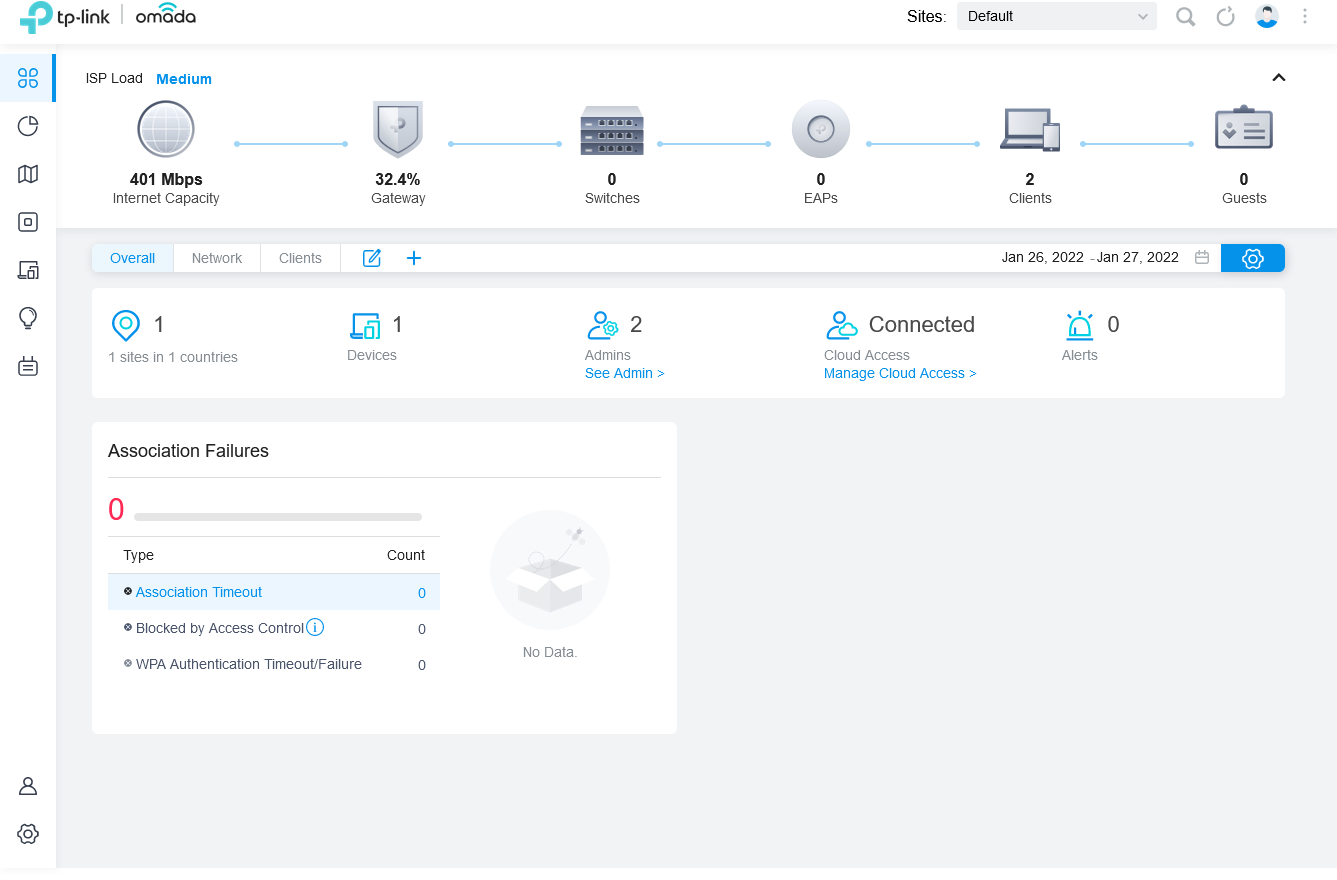Click the Alerts siren icon
This screenshot has width=1337, height=880.
tap(1080, 325)
